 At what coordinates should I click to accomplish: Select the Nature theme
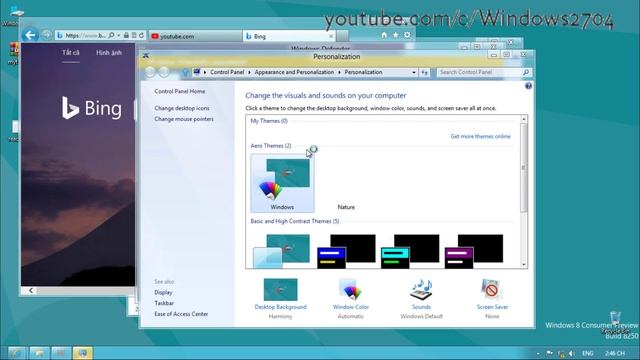(x=346, y=183)
